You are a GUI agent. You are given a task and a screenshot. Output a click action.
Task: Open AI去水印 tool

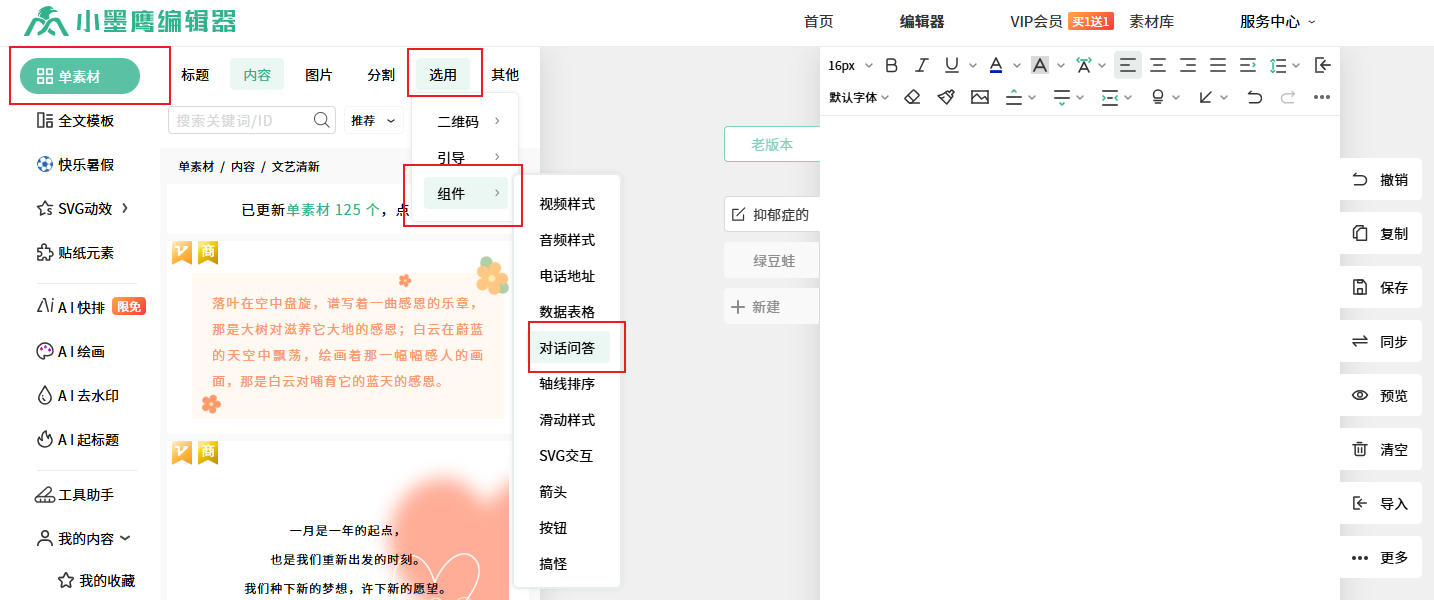77,395
